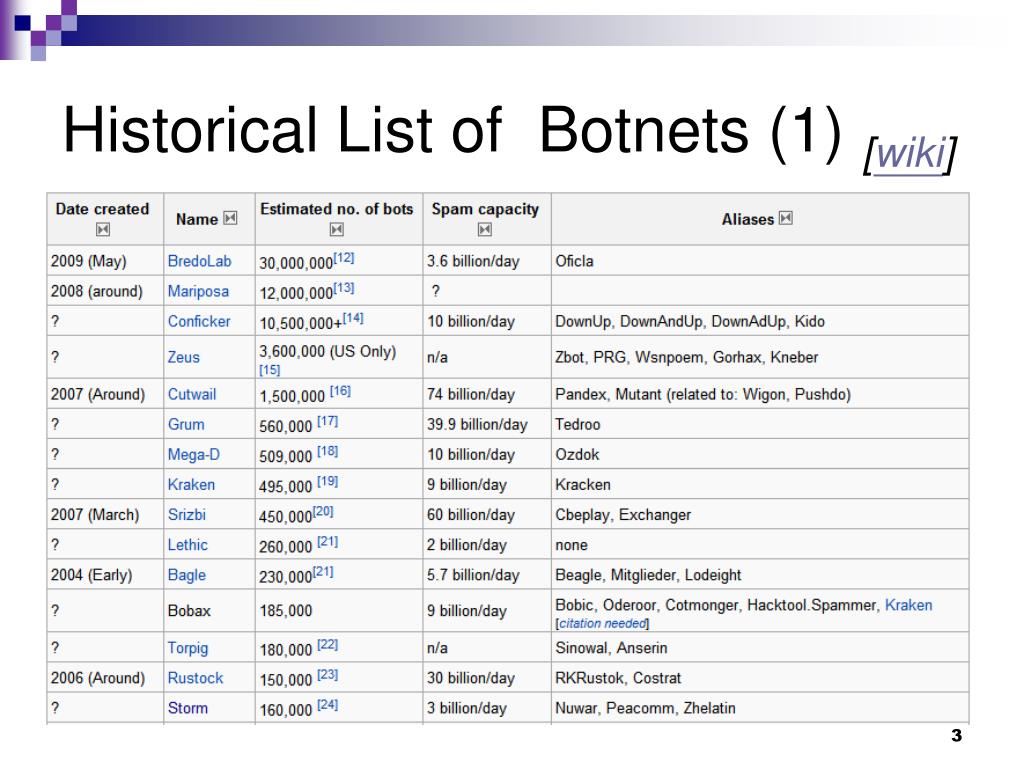This screenshot has width=1024, height=768.
Task: Sort table by Name column icon
Action: 230,218
